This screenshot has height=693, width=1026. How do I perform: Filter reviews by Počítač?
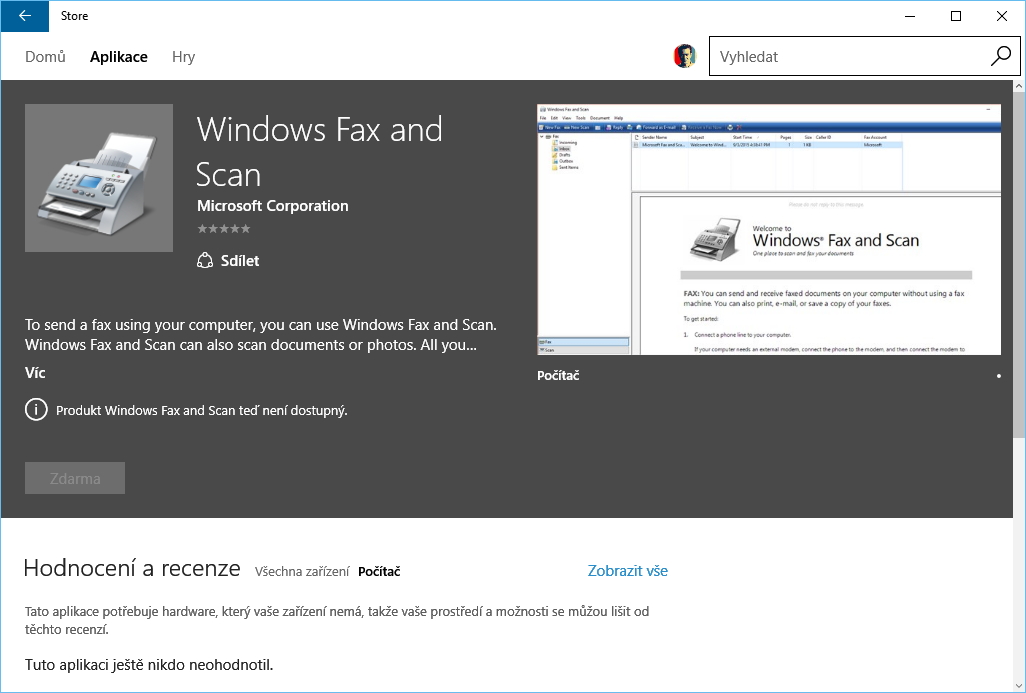pos(380,571)
